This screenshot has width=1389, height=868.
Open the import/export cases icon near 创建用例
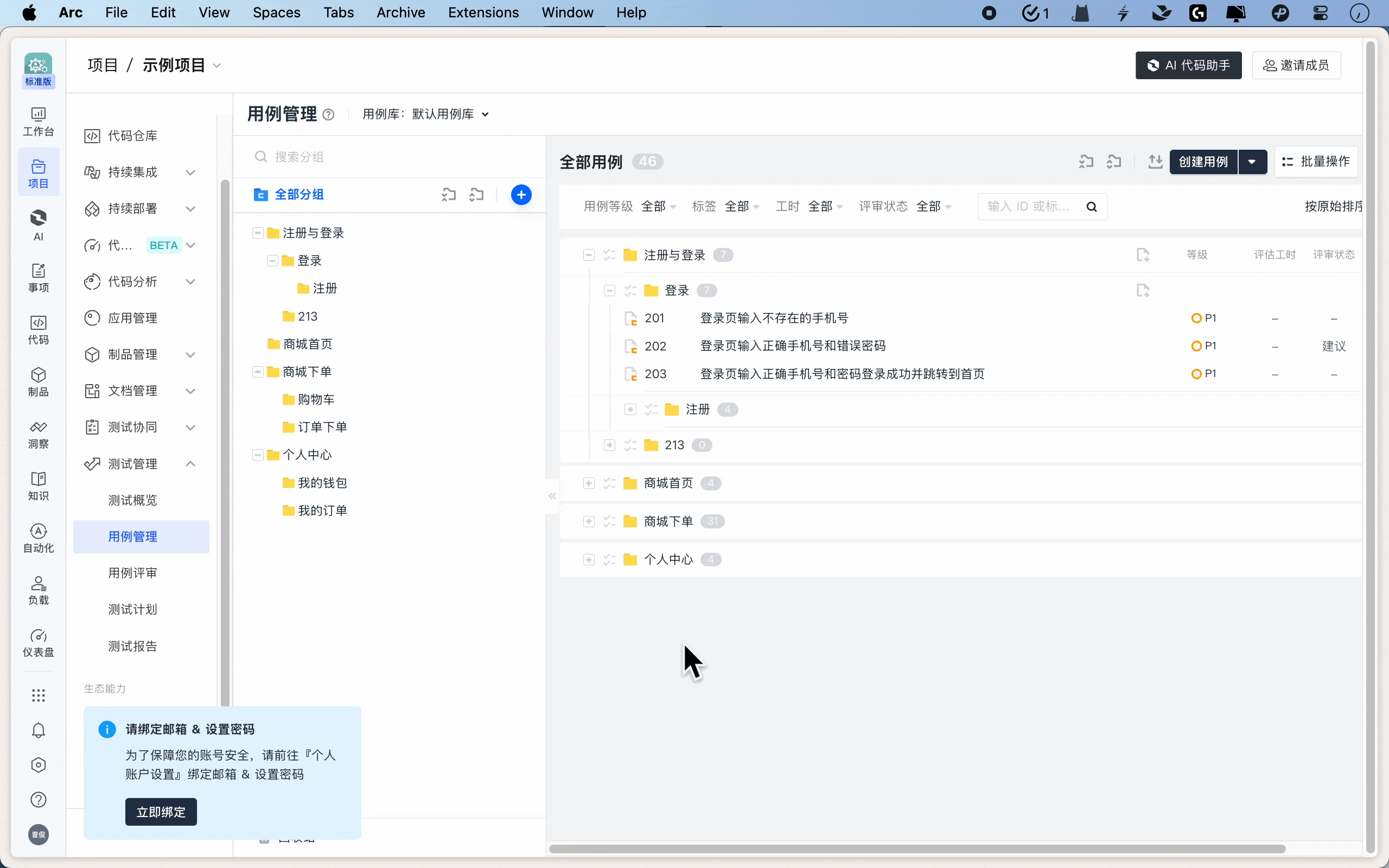pyautogui.click(x=1155, y=161)
